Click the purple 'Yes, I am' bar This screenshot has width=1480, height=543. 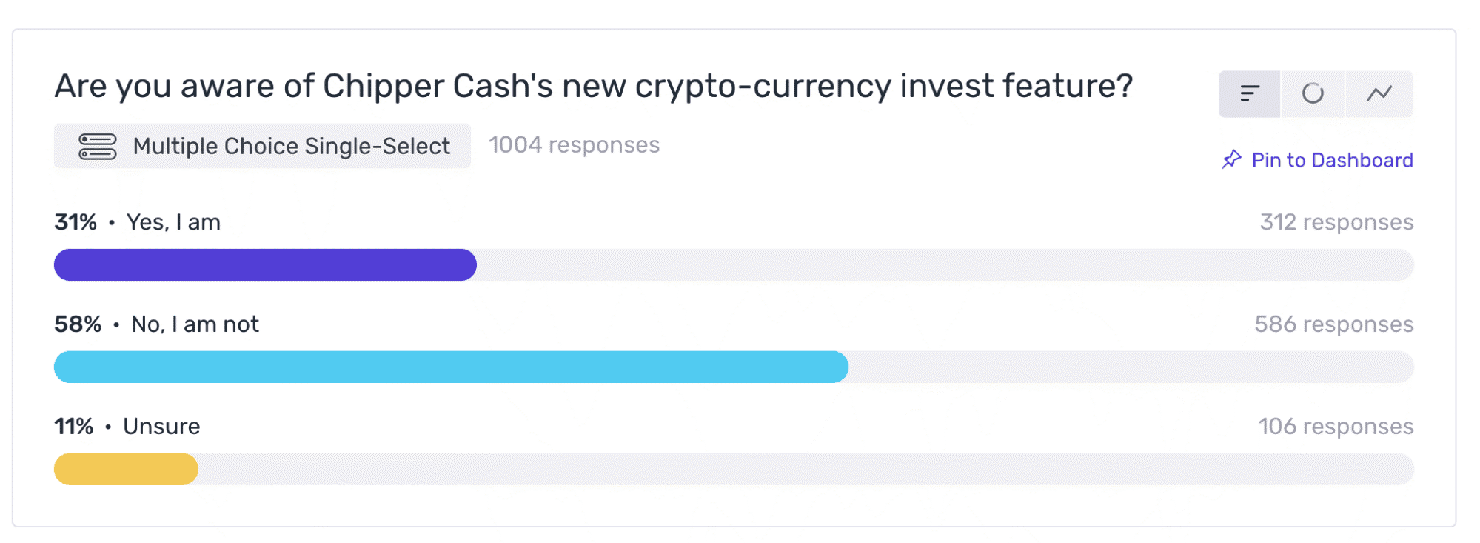[265, 265]
